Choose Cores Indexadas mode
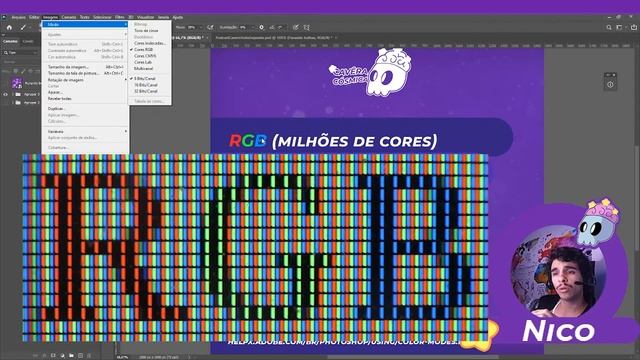The height and width of the screenshot is (360, 640). point(149,43)
